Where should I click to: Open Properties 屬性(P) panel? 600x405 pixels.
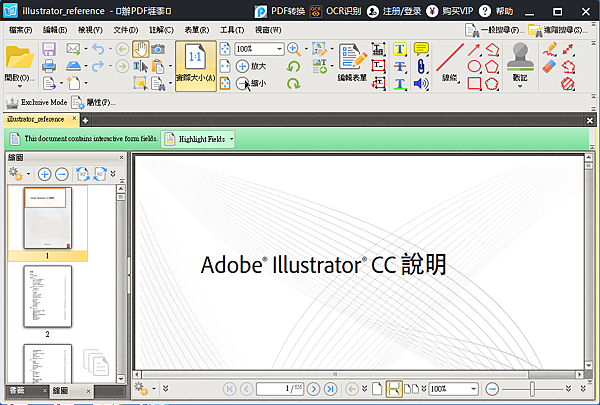(x=94, y=103)
